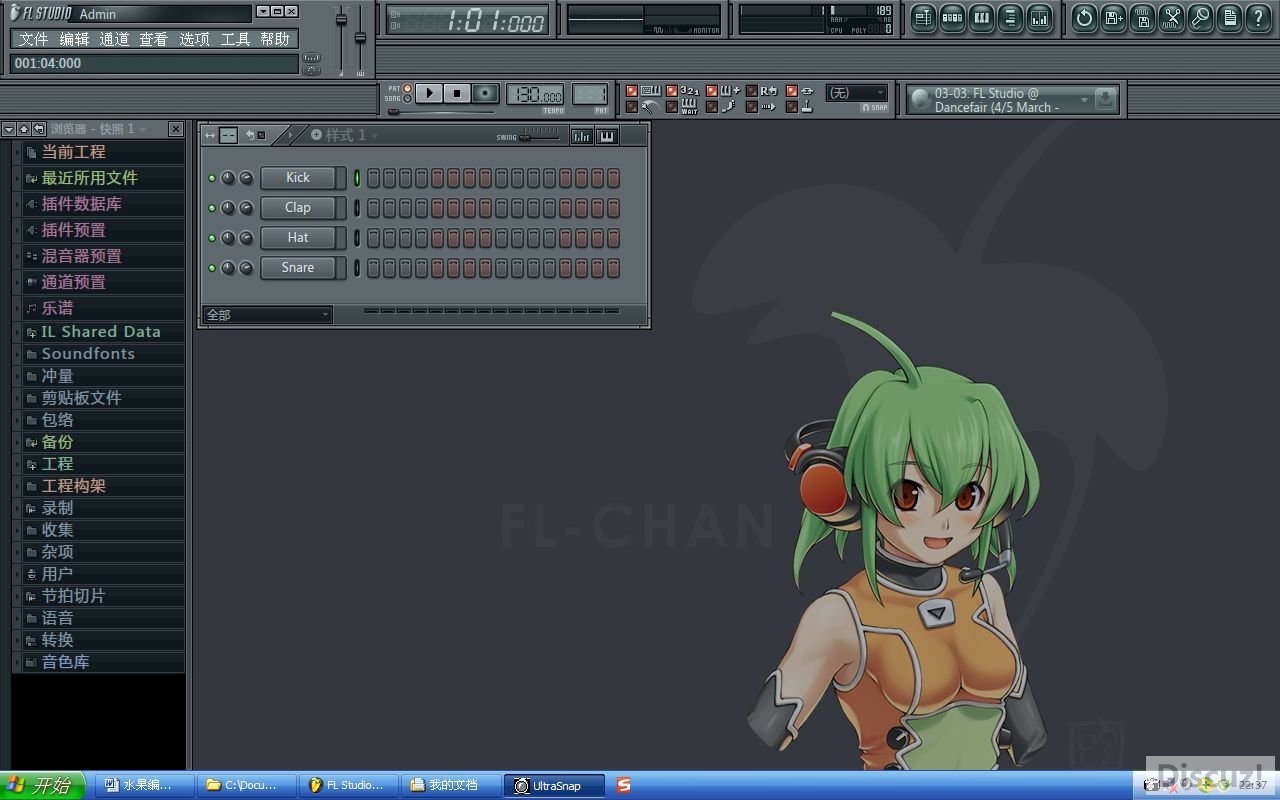This screenshot has width=1280, height=800.
Task: Select SONG mode radio button
Action: click(x=408, y=99)
